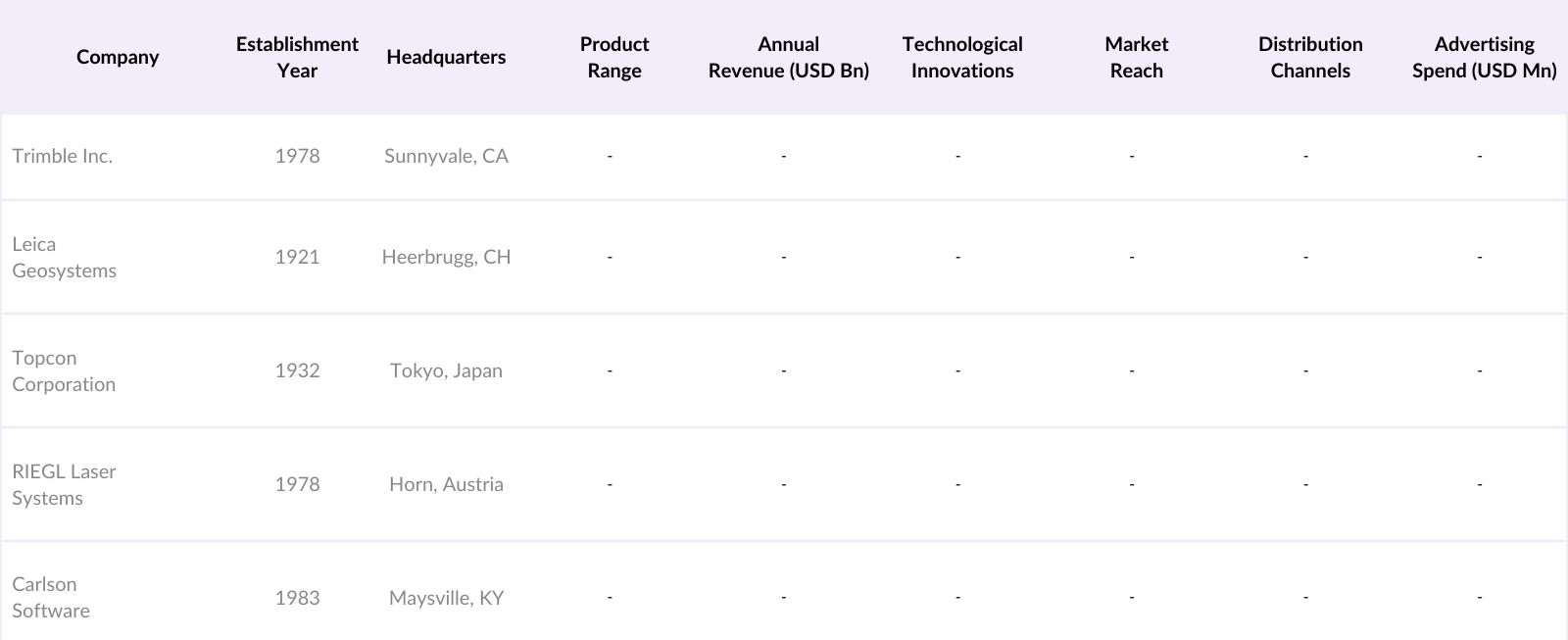Select the Distribution Channels column header
Screen dimensions: 1568x640
(1310, 57)
